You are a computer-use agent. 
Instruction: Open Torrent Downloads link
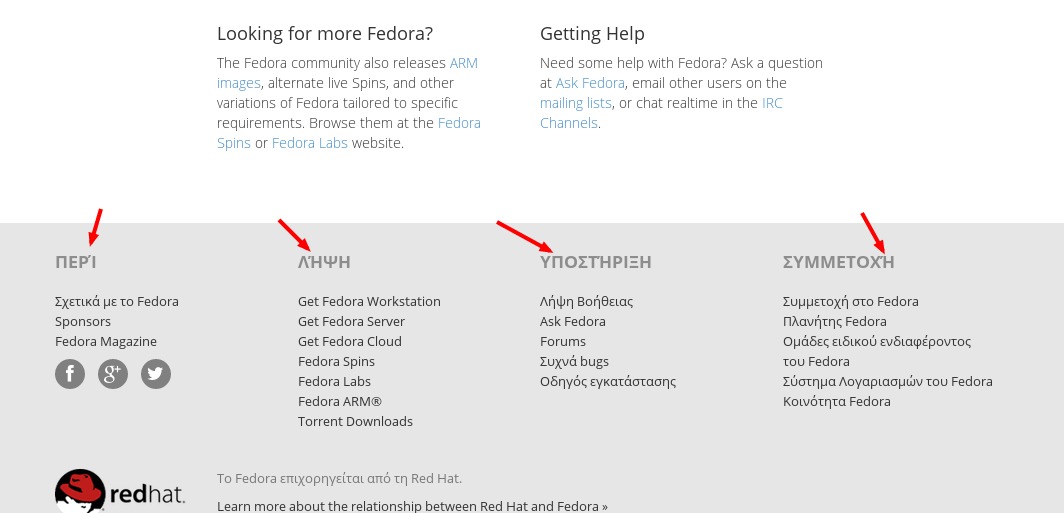[355, 421]
